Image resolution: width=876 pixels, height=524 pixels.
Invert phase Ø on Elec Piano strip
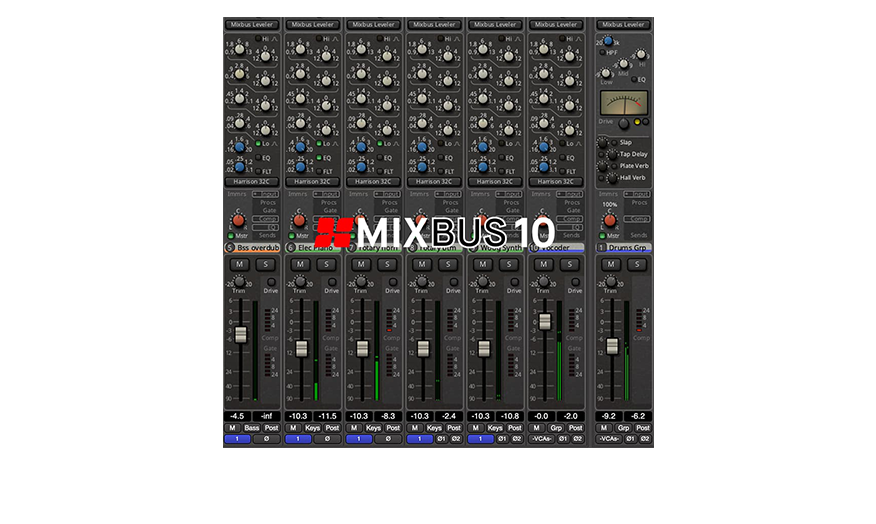327,439
